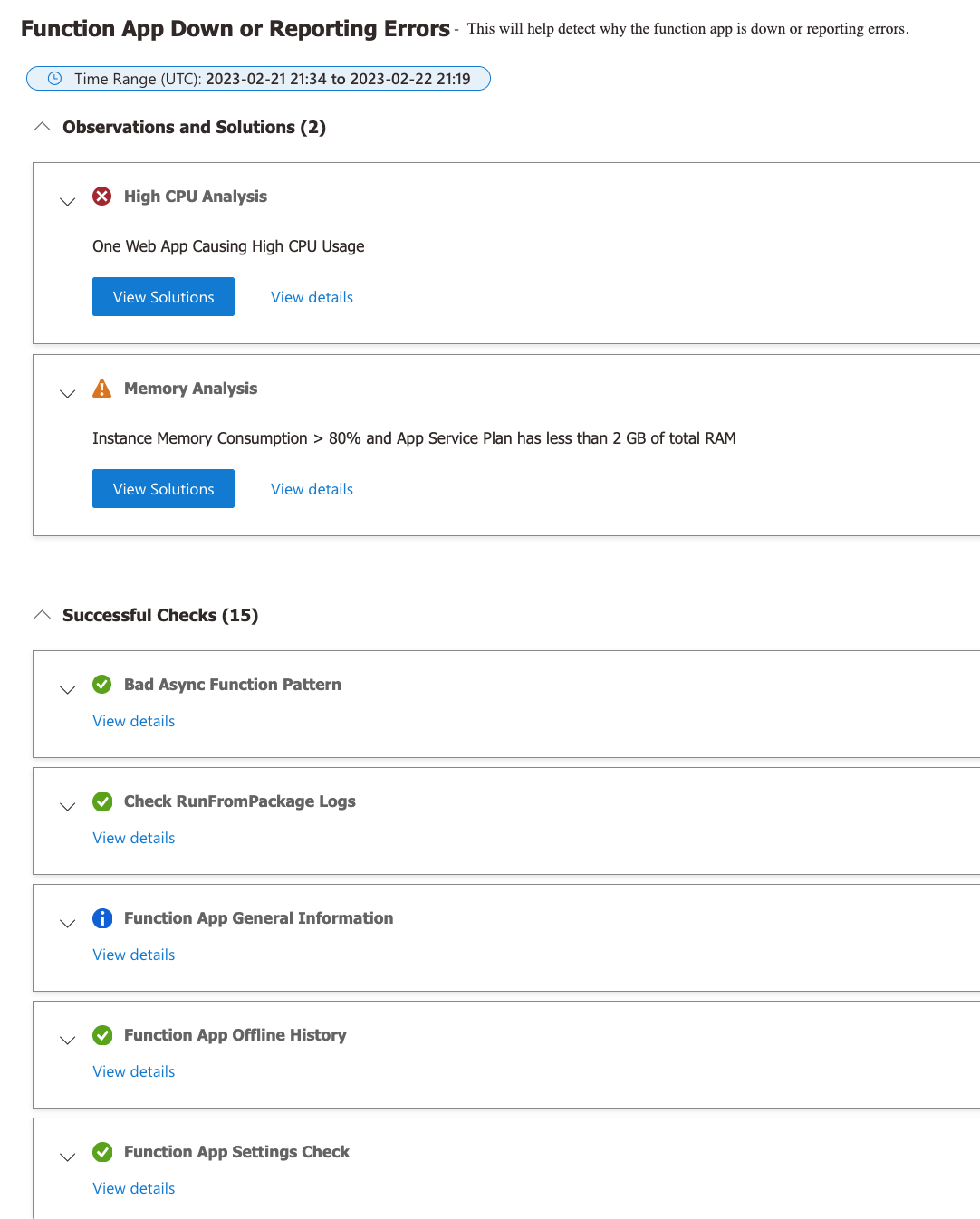Expand the Bad Async Function Pattern card
Viewport: 980px width, 1219px height.
(x=67, y=689)
